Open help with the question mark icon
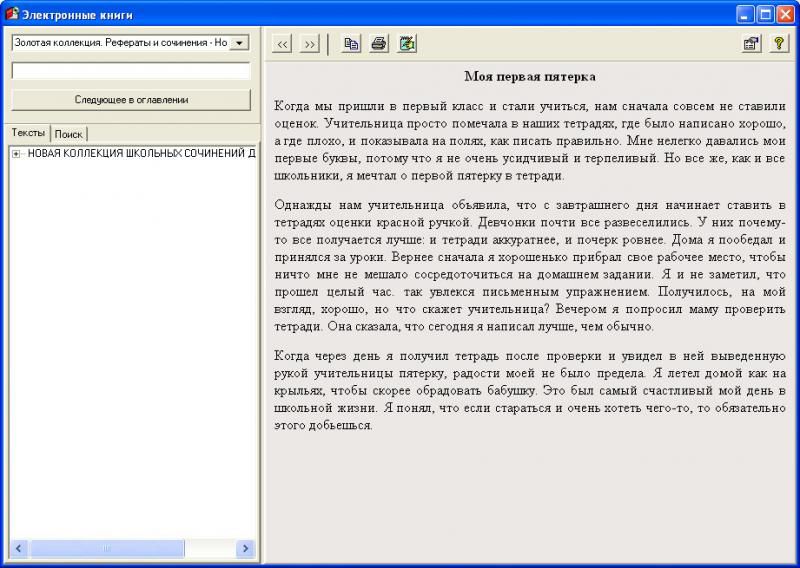 (x=778, y=44)
